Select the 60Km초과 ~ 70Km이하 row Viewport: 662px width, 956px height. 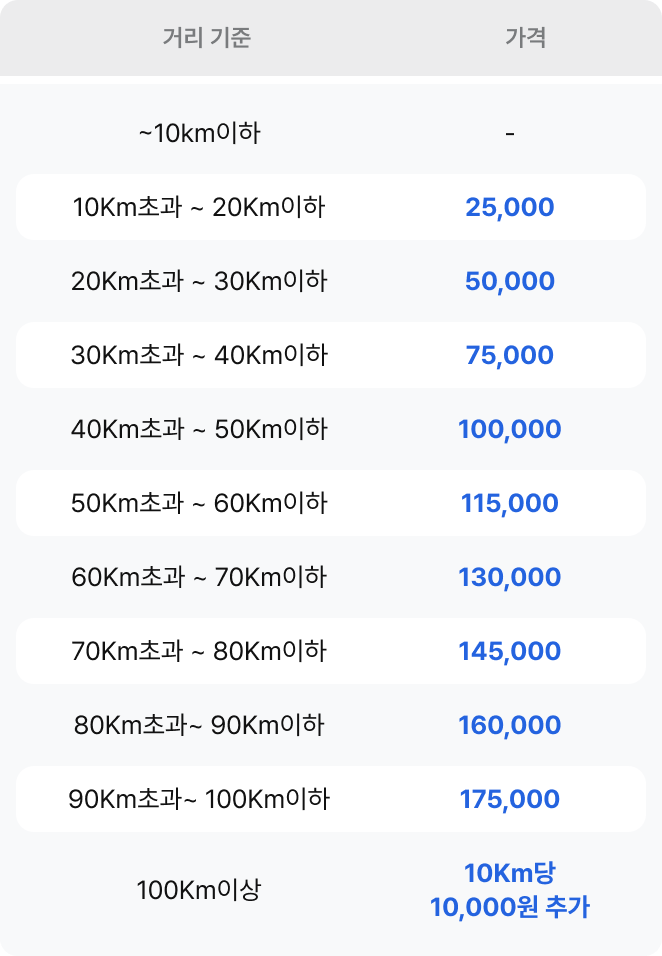pyautogui.click(x=199, y=577)
